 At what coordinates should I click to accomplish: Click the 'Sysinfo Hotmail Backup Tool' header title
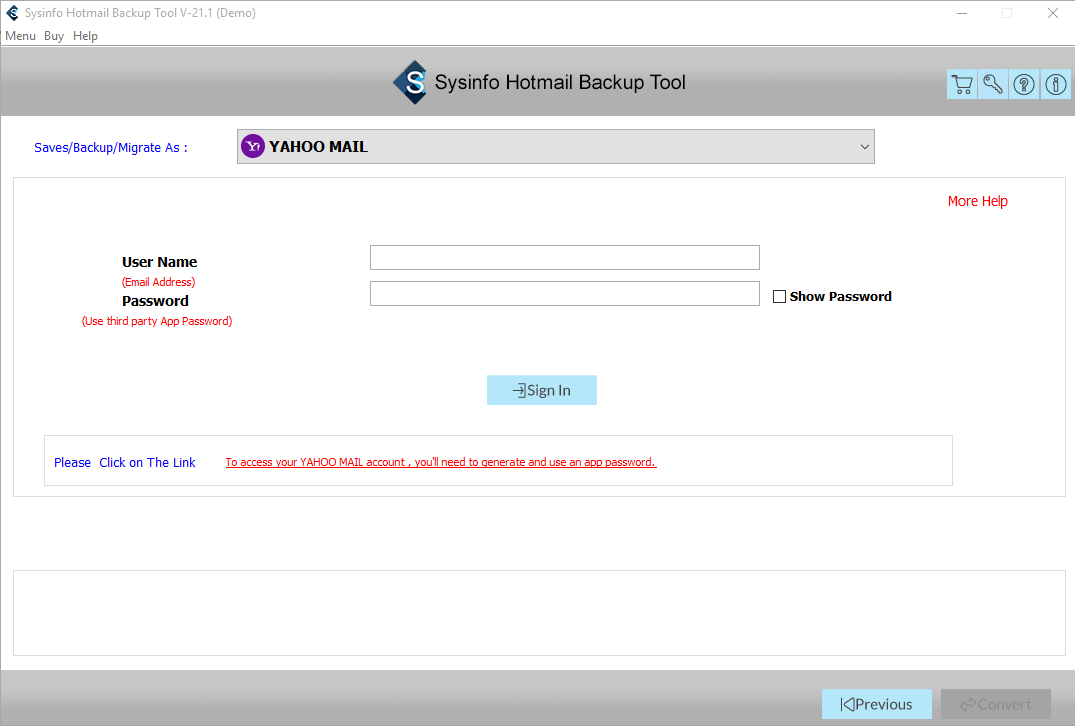click(560, 82)
